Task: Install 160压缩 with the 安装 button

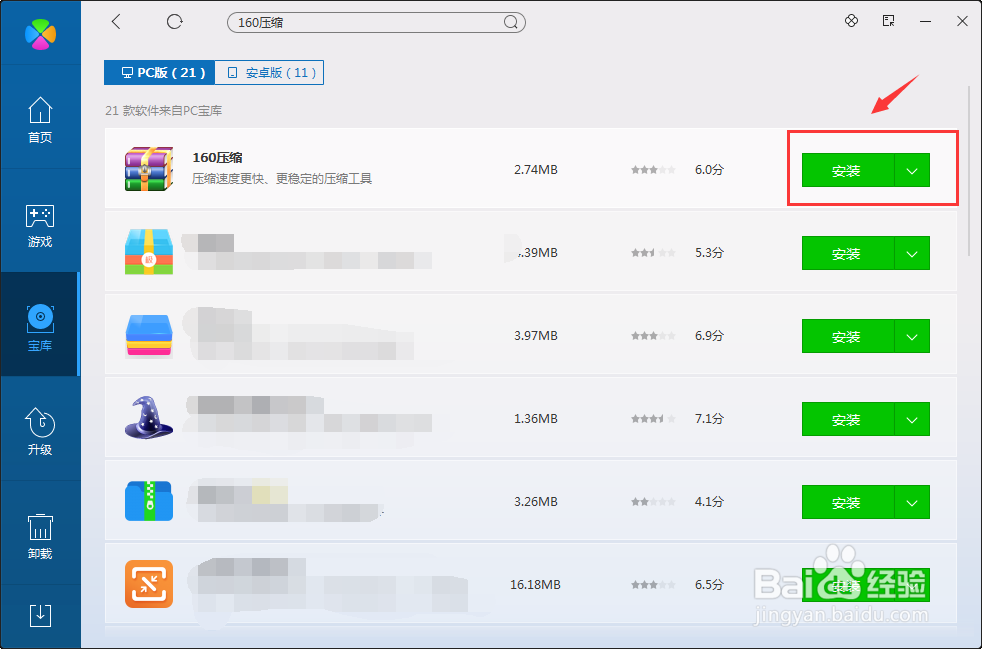Action: click(847, 170)
